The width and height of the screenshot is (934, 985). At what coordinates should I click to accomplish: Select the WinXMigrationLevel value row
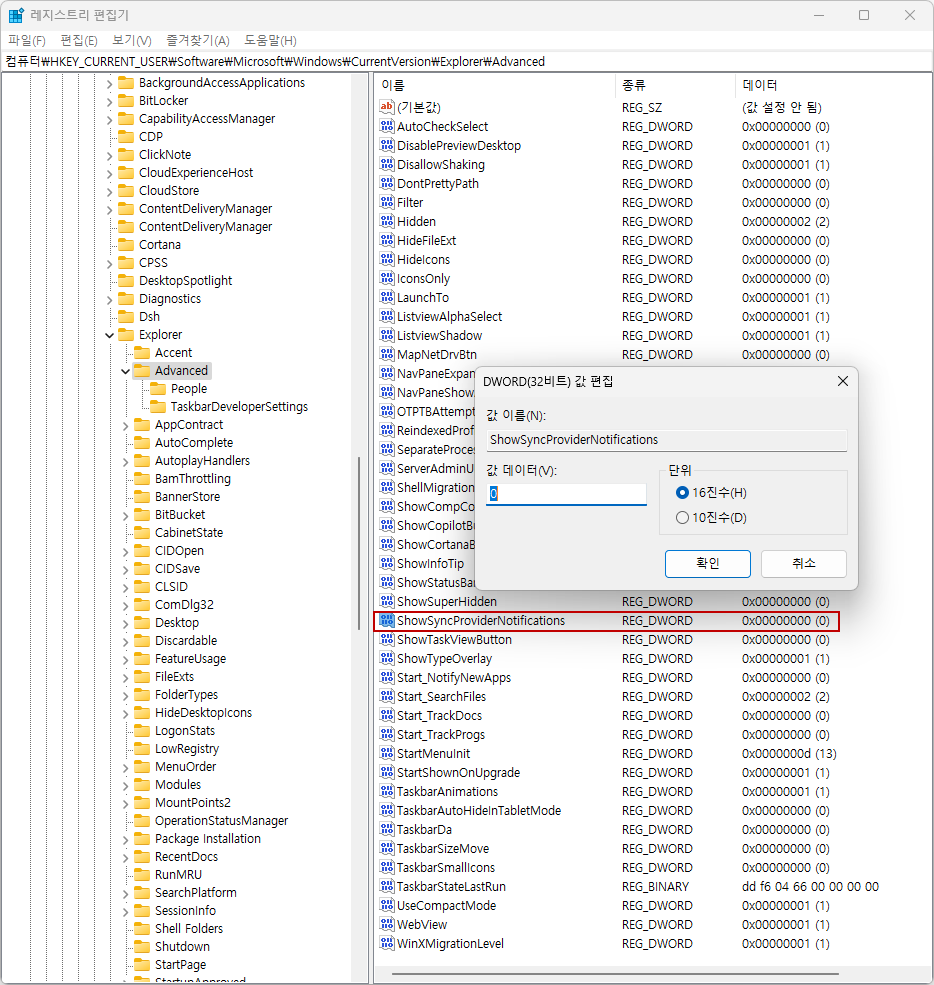[607, 944]
